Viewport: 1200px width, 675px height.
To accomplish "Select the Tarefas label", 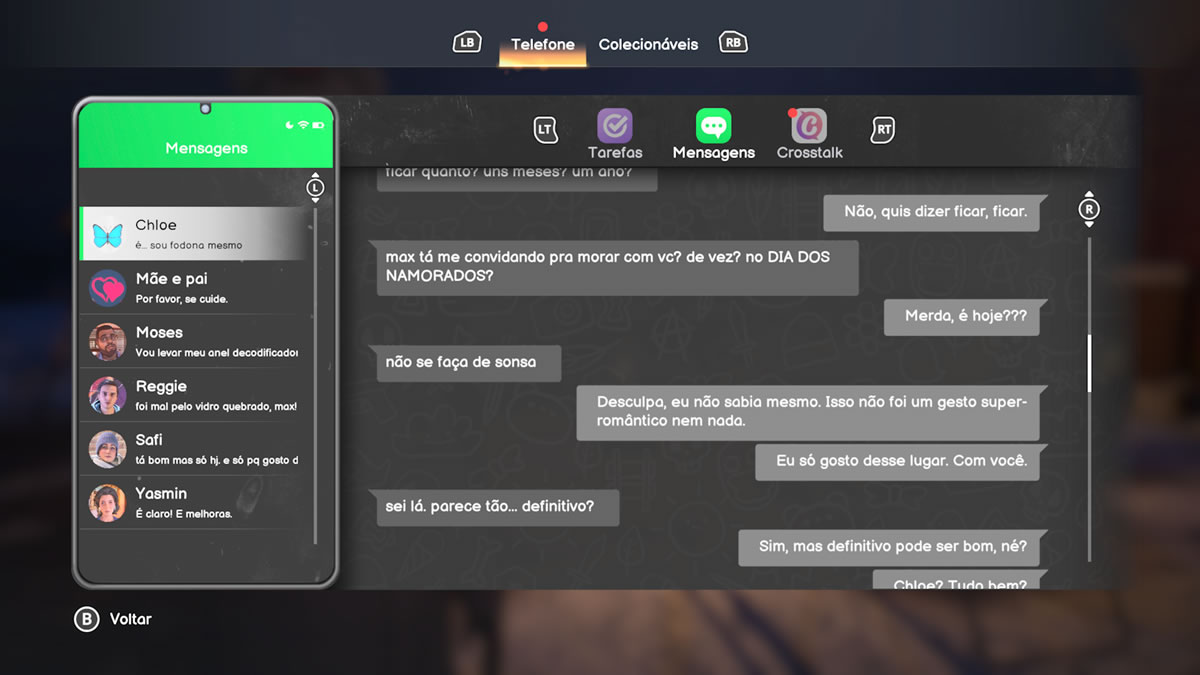I will click(615, 153).
